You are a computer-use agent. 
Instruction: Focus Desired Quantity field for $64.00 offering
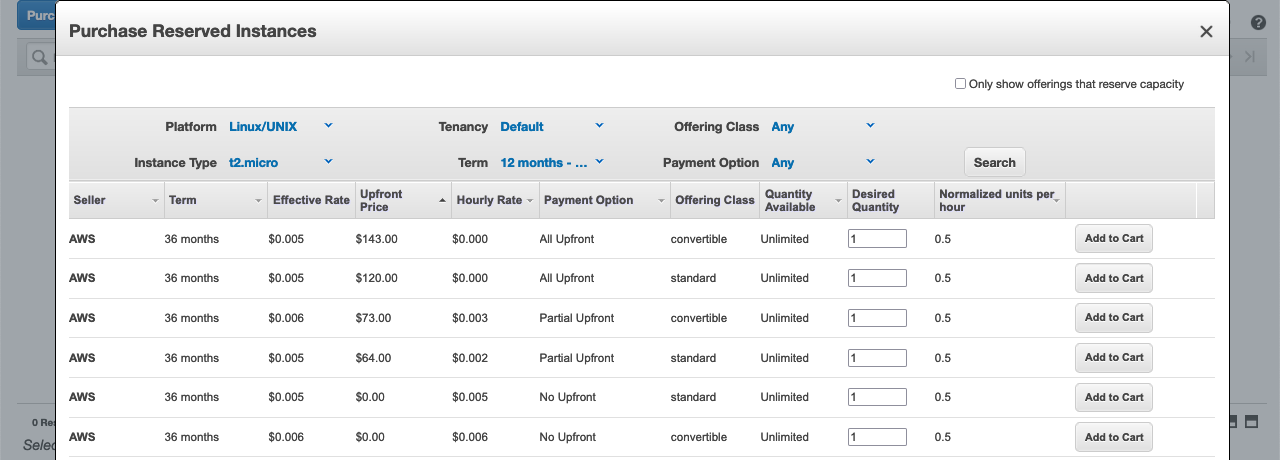click(877, 358)
